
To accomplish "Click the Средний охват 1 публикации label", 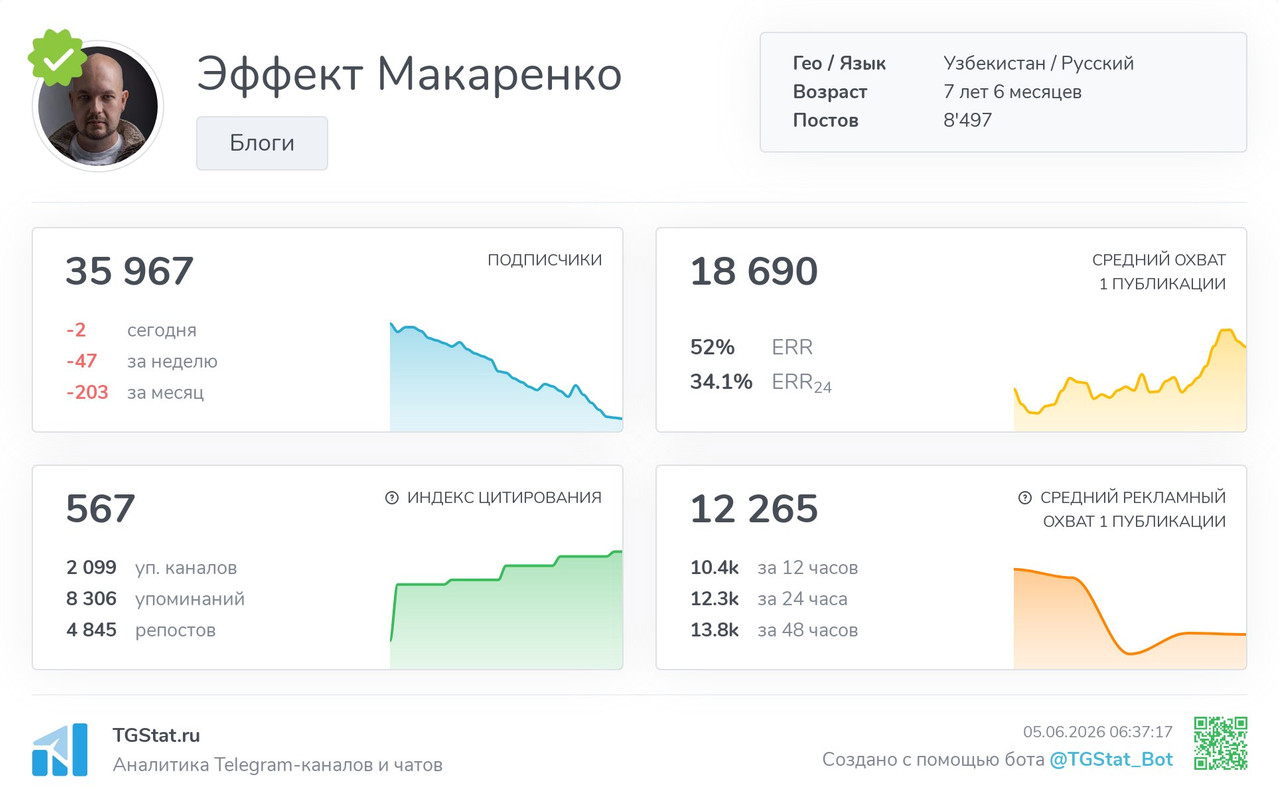I will (1159, 272).
